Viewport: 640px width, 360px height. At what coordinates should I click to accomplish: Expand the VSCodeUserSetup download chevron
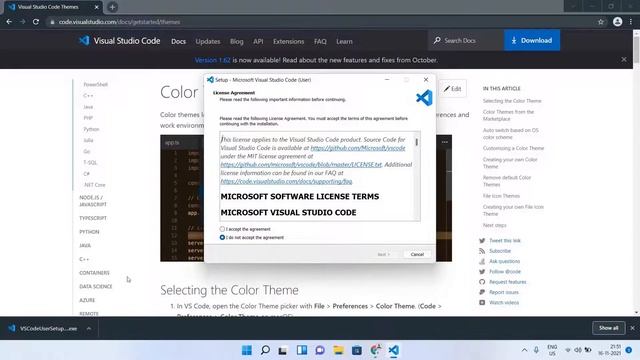[x=89, y=328]
